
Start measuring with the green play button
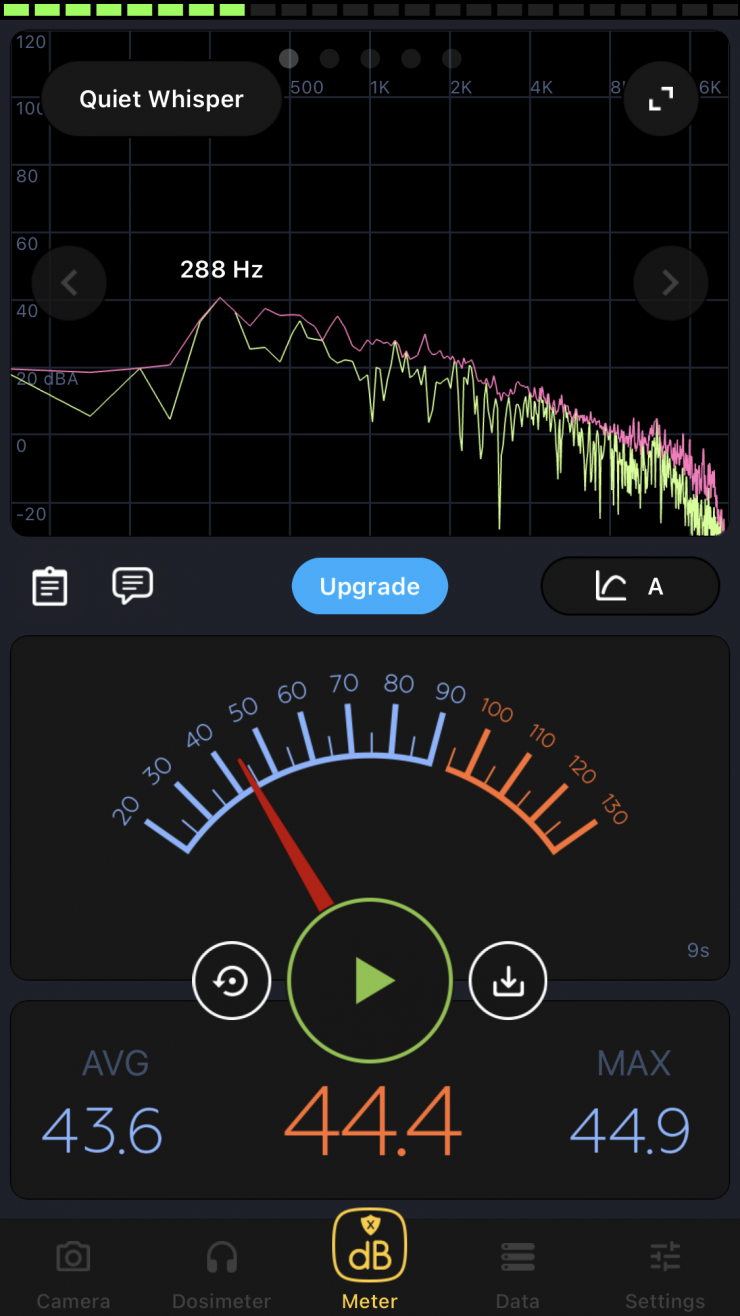pos(370,981)
